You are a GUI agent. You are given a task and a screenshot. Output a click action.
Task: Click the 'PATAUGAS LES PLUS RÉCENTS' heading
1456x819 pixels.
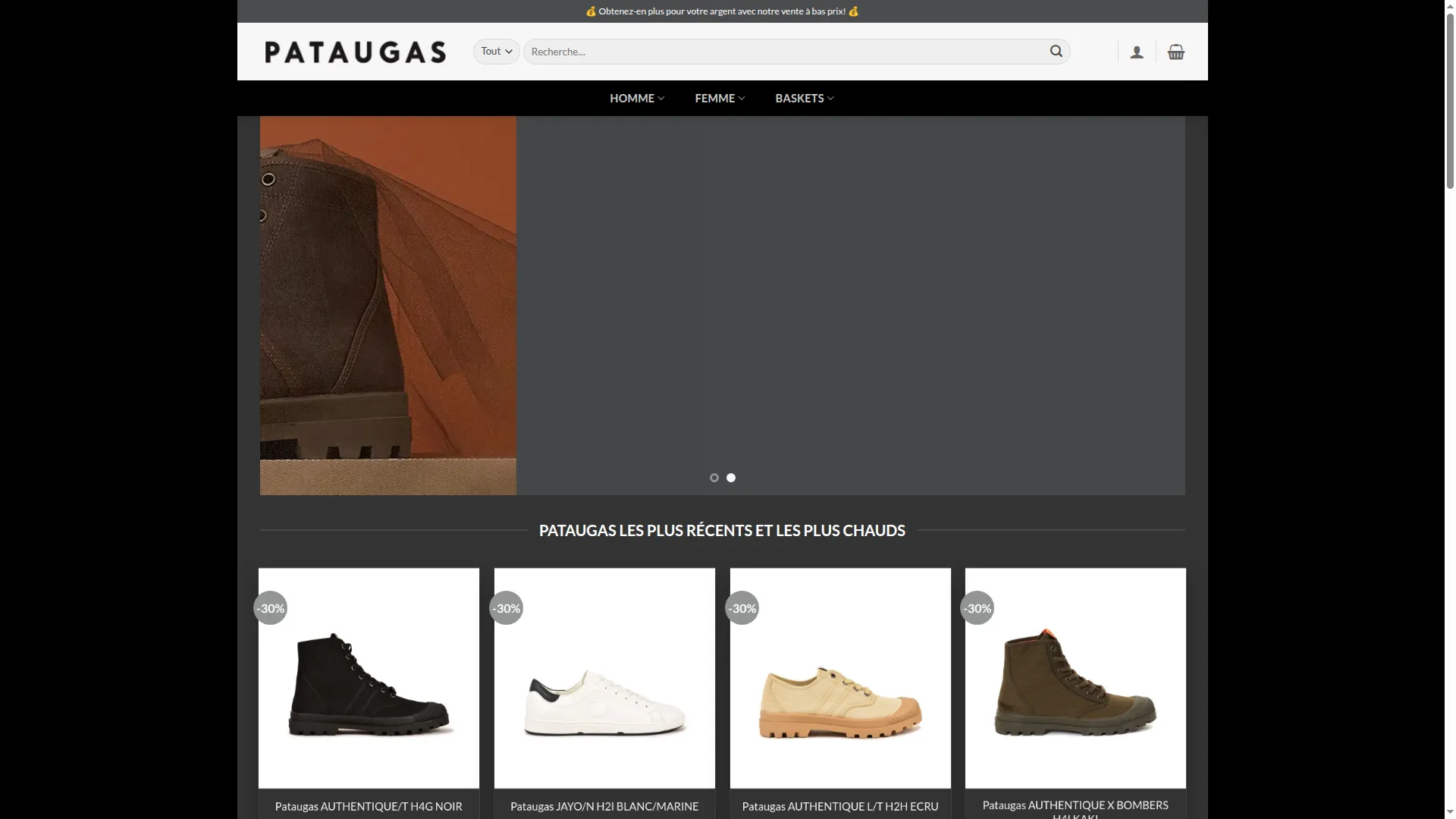click(x=722, y=531)
